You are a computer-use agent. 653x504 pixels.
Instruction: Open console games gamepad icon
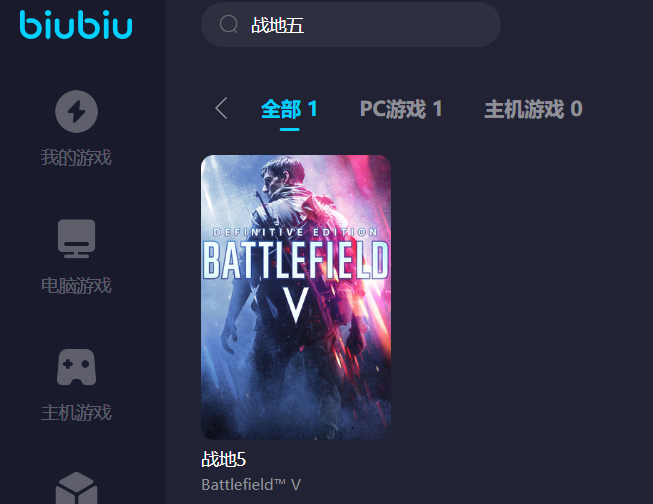pos(77,367)
